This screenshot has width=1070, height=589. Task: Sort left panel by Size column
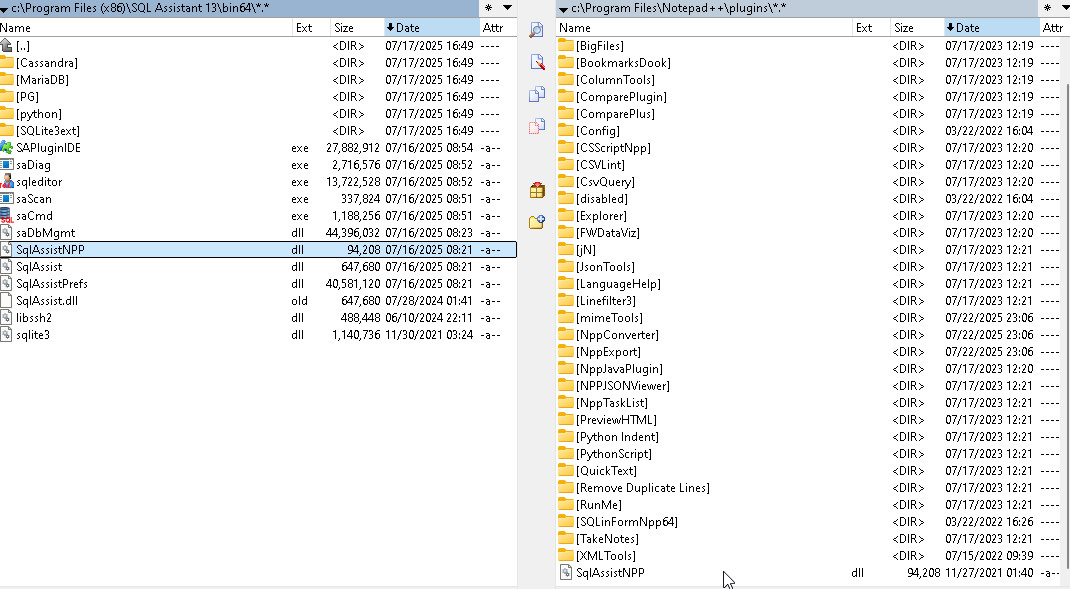[357, 28]
